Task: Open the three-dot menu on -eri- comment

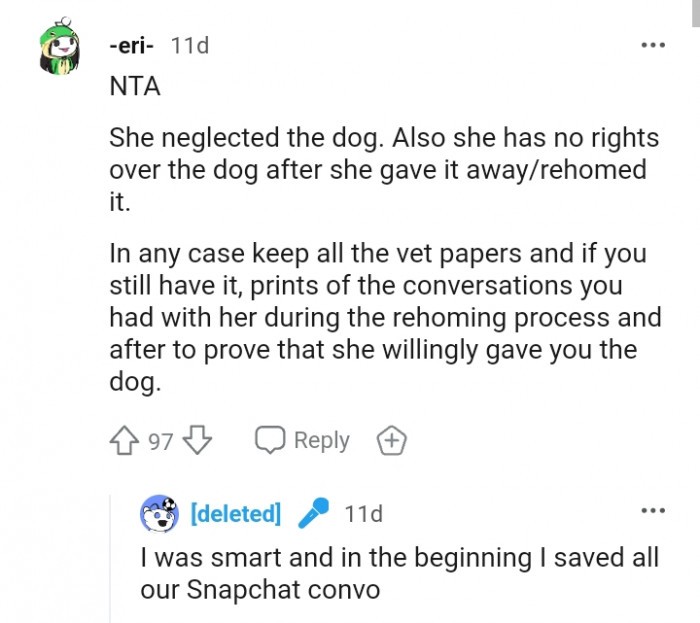Action: (652, 46)
